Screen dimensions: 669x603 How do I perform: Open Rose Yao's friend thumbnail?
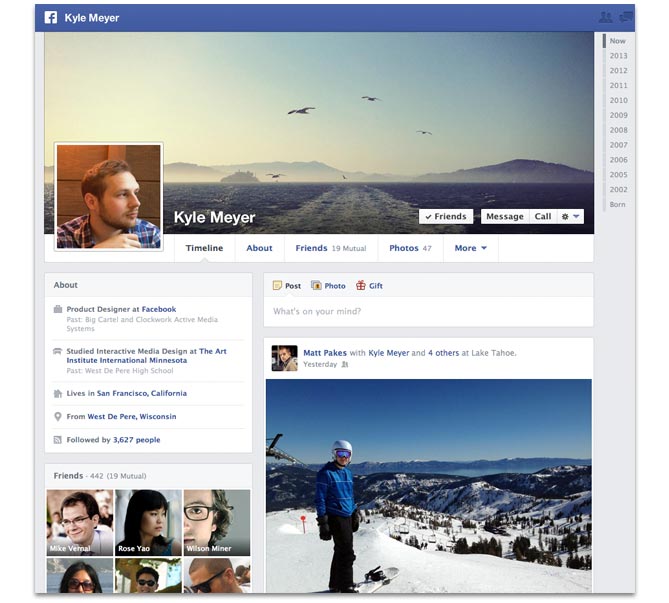pyautogui.click(x=148, y=522)
